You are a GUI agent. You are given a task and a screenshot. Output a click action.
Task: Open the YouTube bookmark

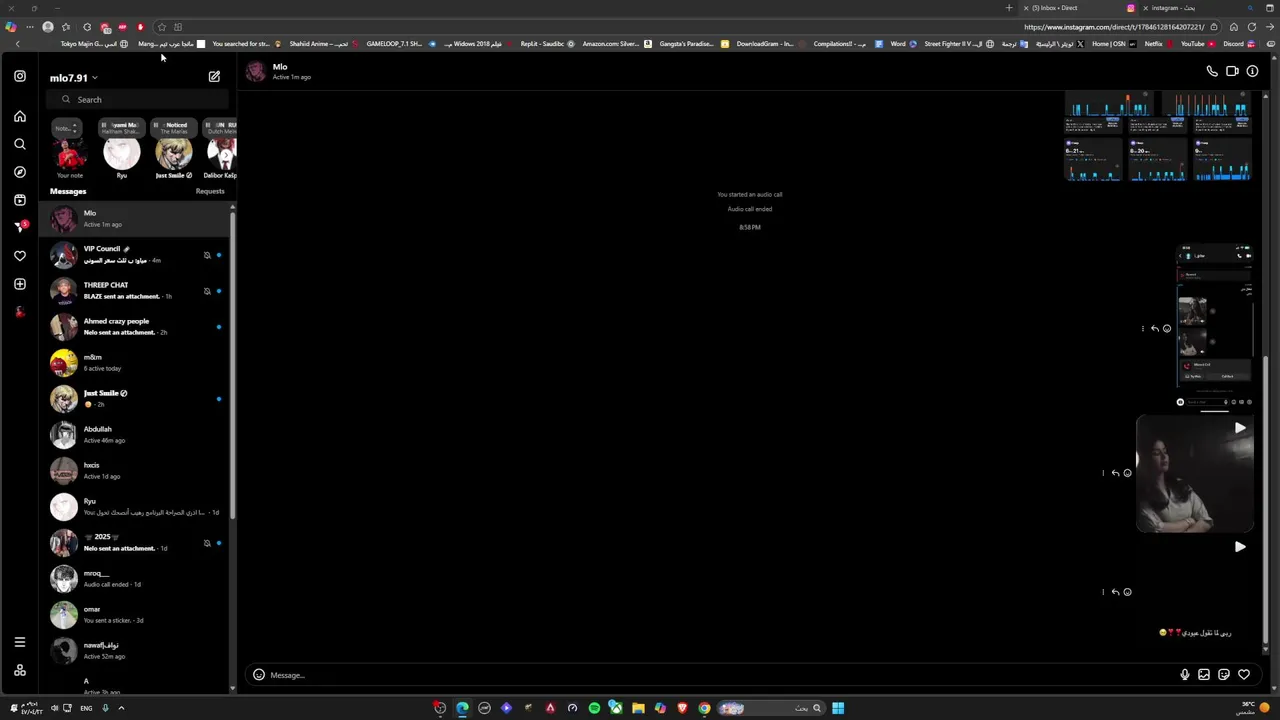[1198, 44]
